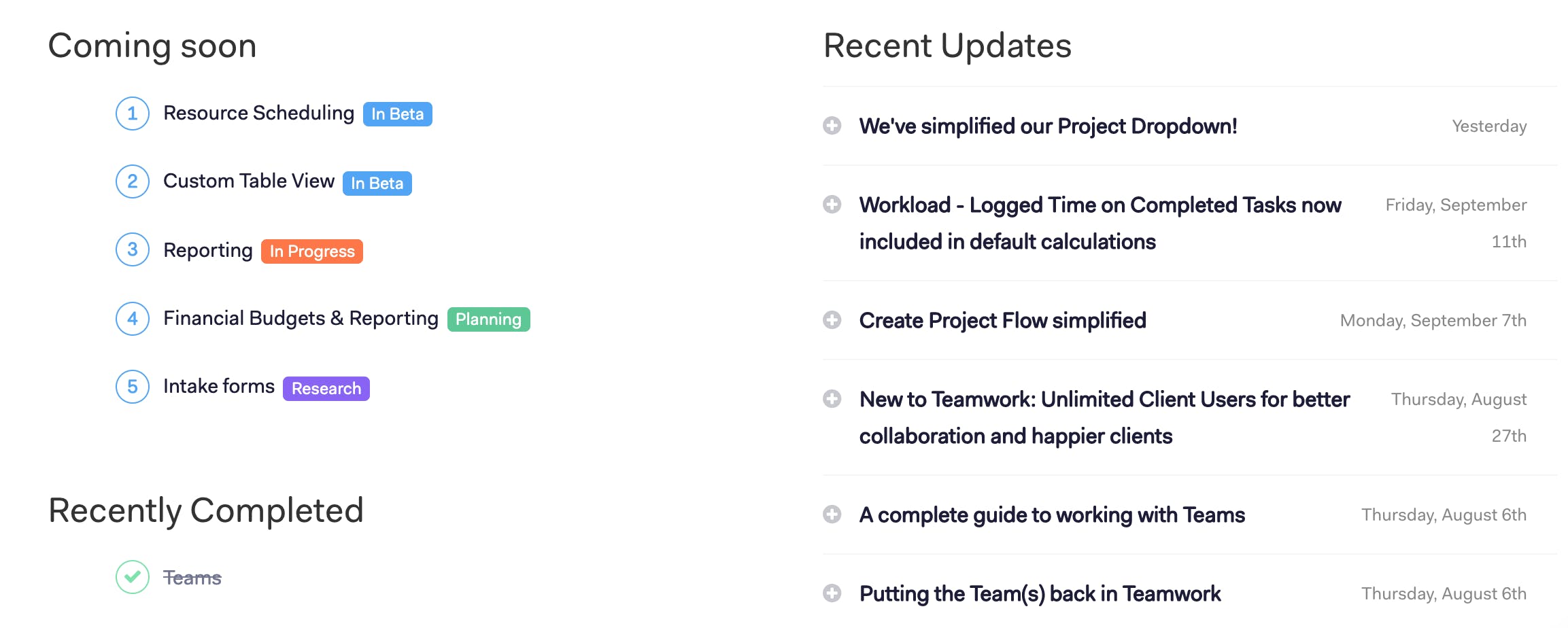
Task: Open the strikethrough Teams link under Recently Completed
Action: (x=192, y=577)
